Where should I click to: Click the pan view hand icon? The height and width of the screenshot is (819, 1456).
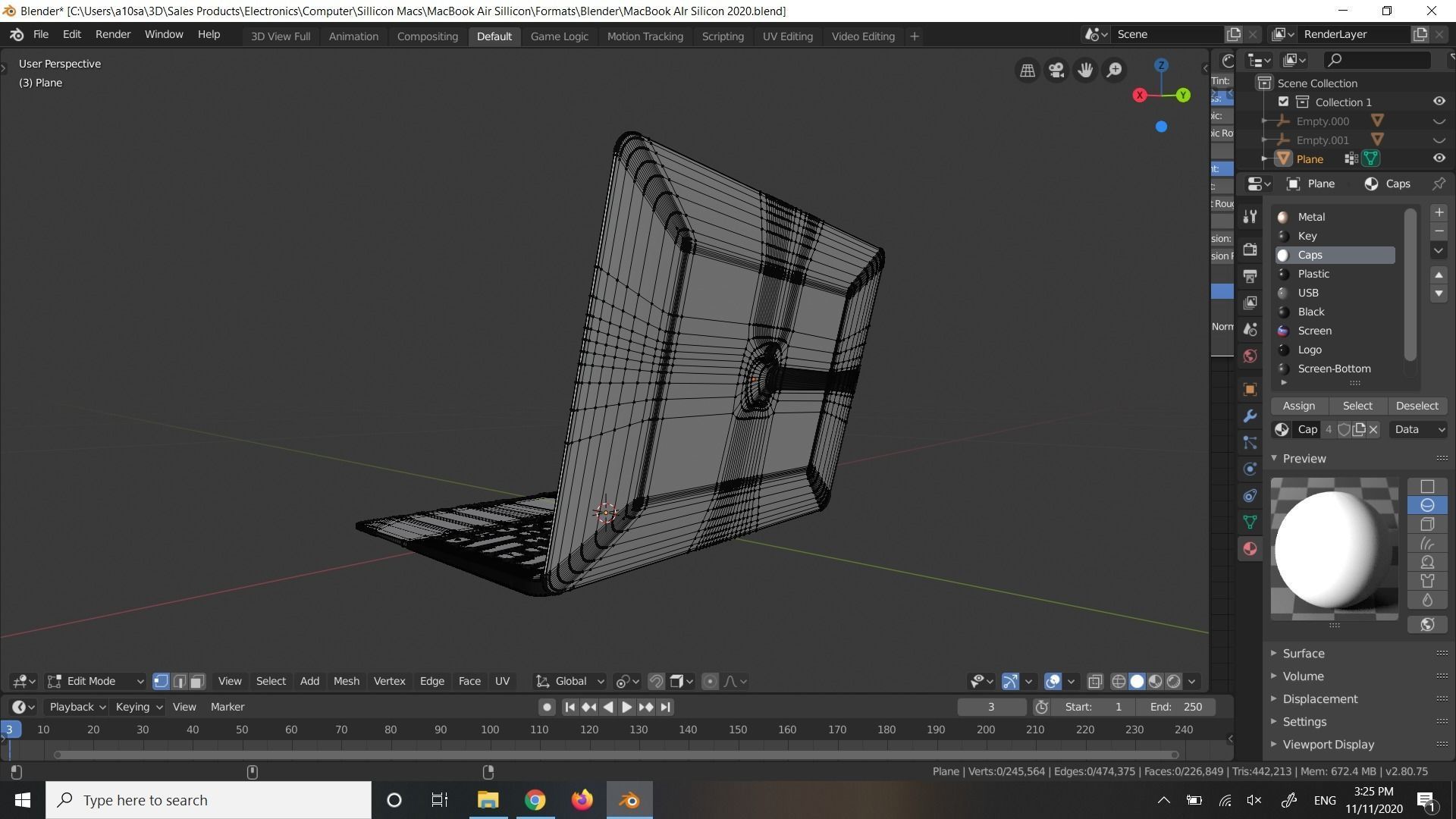pos(1085,70)
